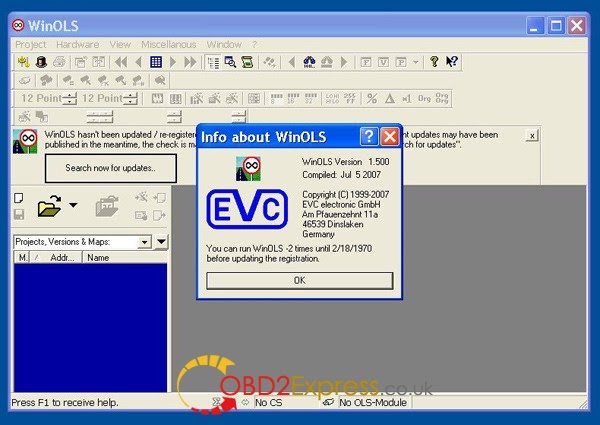Viewport: 600px width, 425px height.
Task: Click the yellow question mark help icon
Action: (434, 62)
